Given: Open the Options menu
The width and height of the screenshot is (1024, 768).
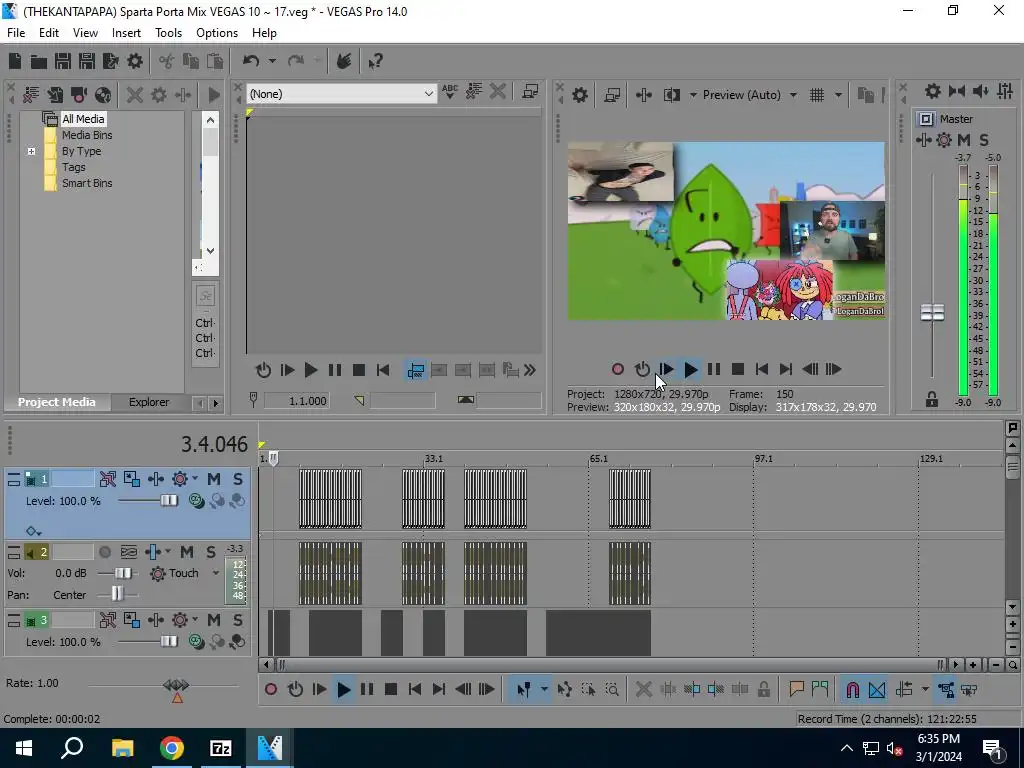Looking at the screenshot, I should click(217, 33).
